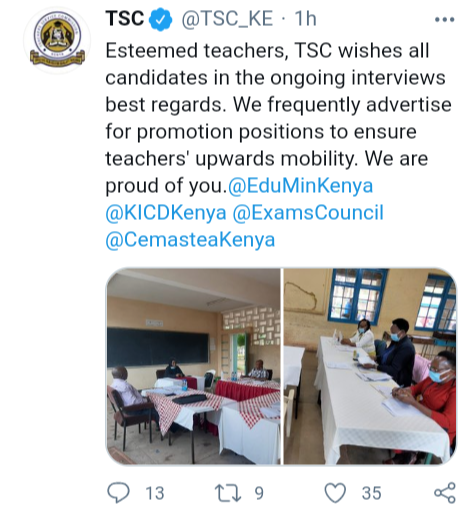The height and width of the screenshot is (506, 464).
Task: Click the blue verified badge
Action: pyautogui.click(x=160, y=19)
